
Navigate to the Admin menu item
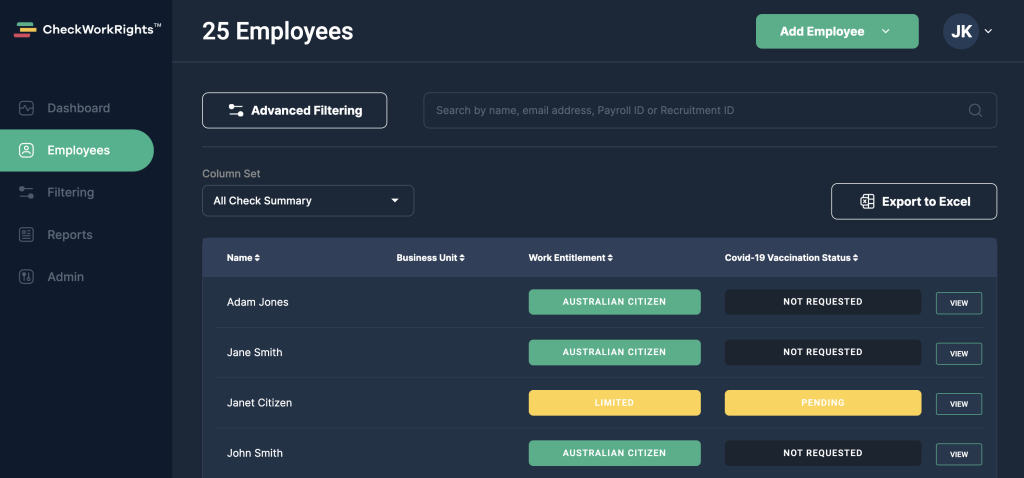click(65, 277)
